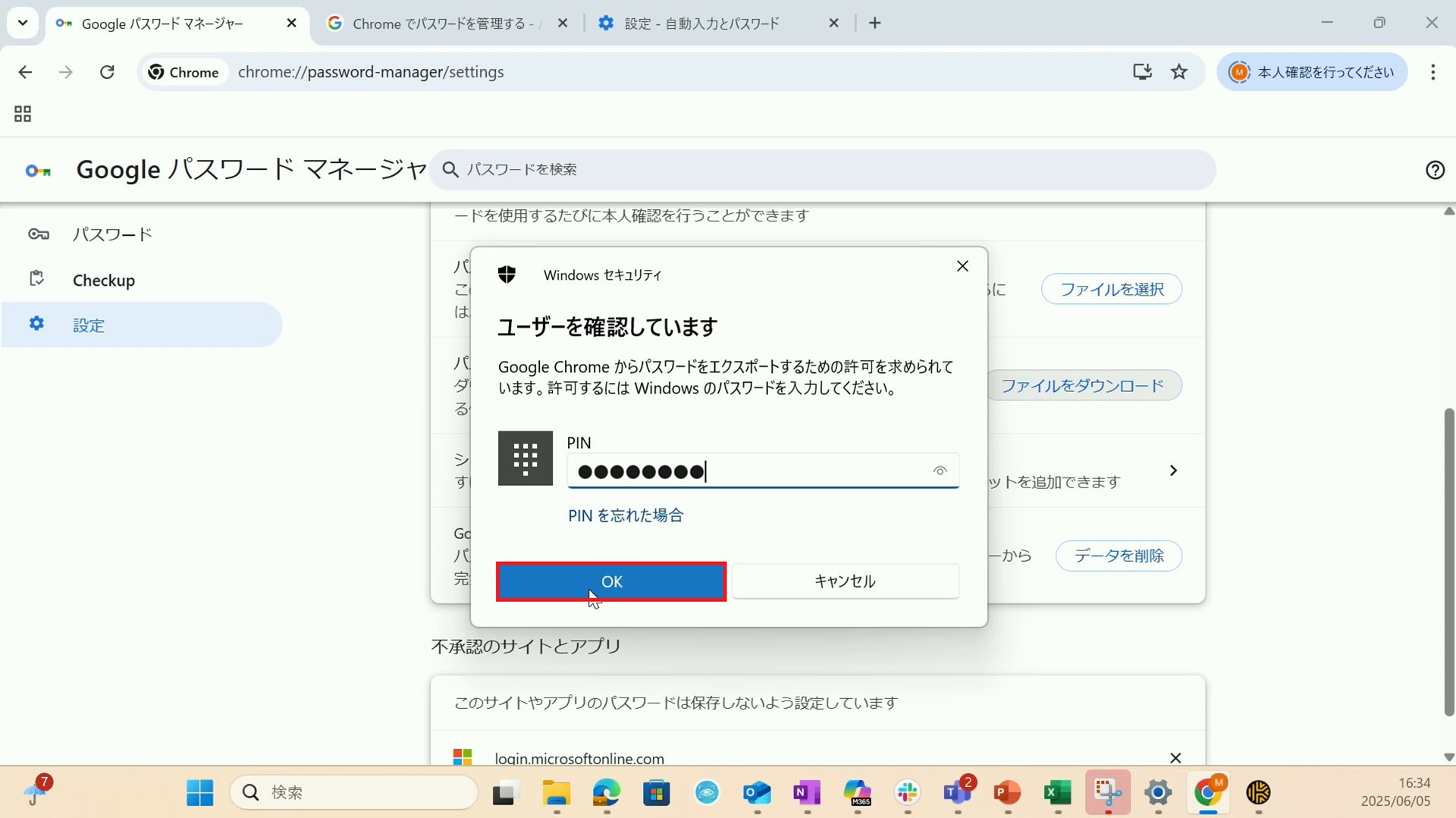Click the install app icon in address bar
This screenshot has height=818, width=1456.
(1142, 72)
